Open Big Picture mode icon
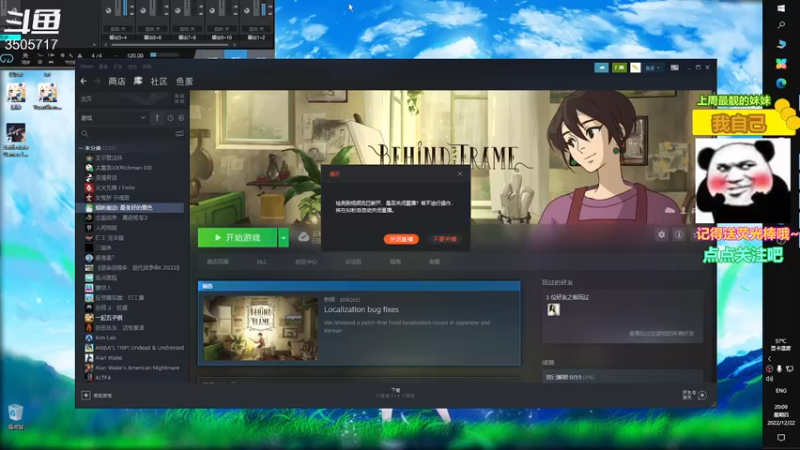 click(674, 67)
